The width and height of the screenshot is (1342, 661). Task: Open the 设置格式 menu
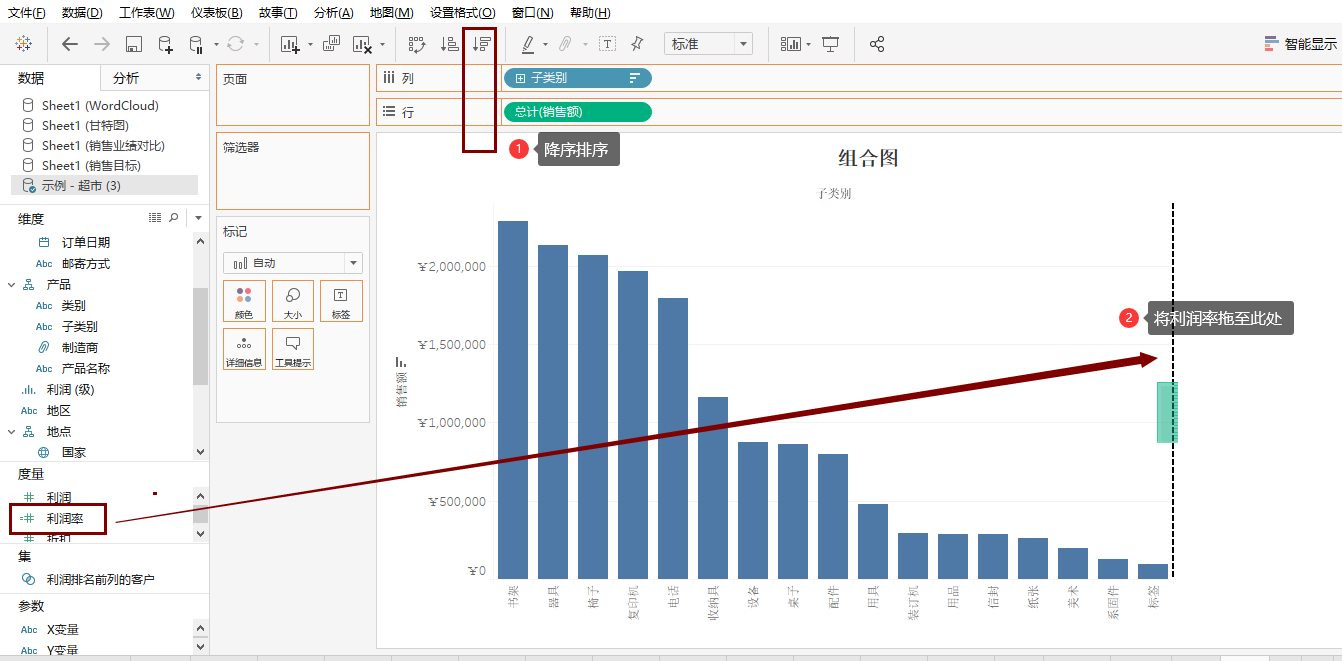[462, 12]
